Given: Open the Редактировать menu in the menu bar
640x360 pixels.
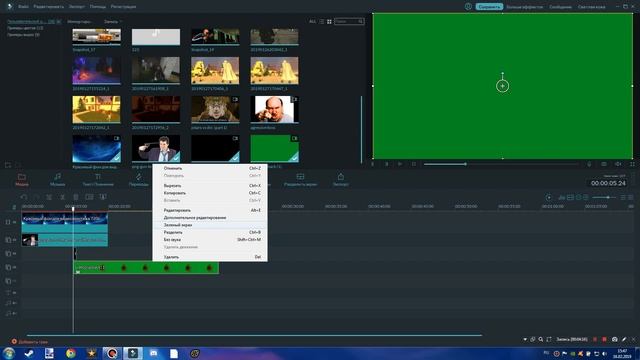Looking at the screenshot, I should click(x=49, y=7).
